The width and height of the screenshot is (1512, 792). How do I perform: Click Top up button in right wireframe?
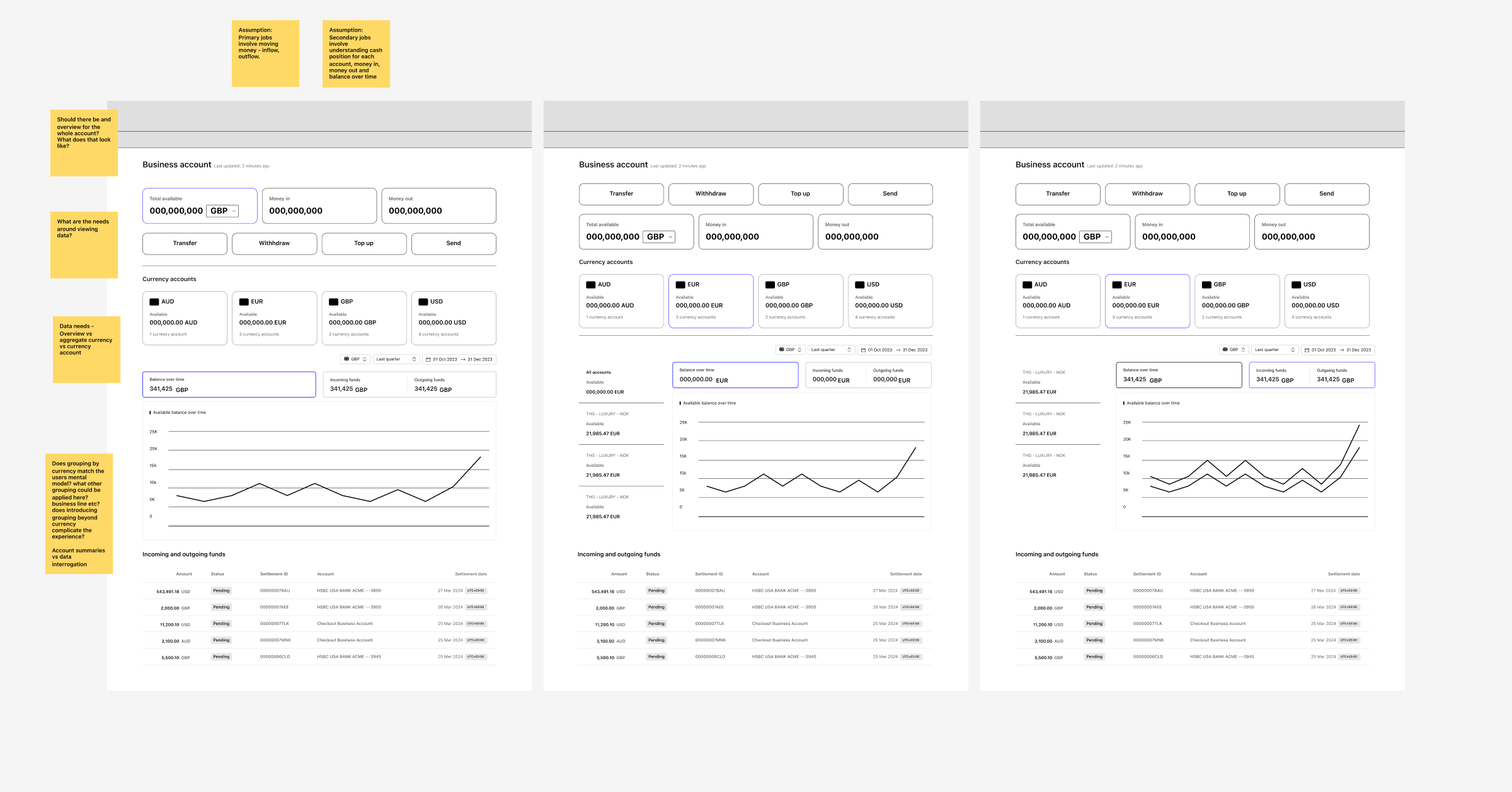coord(1237,194)
